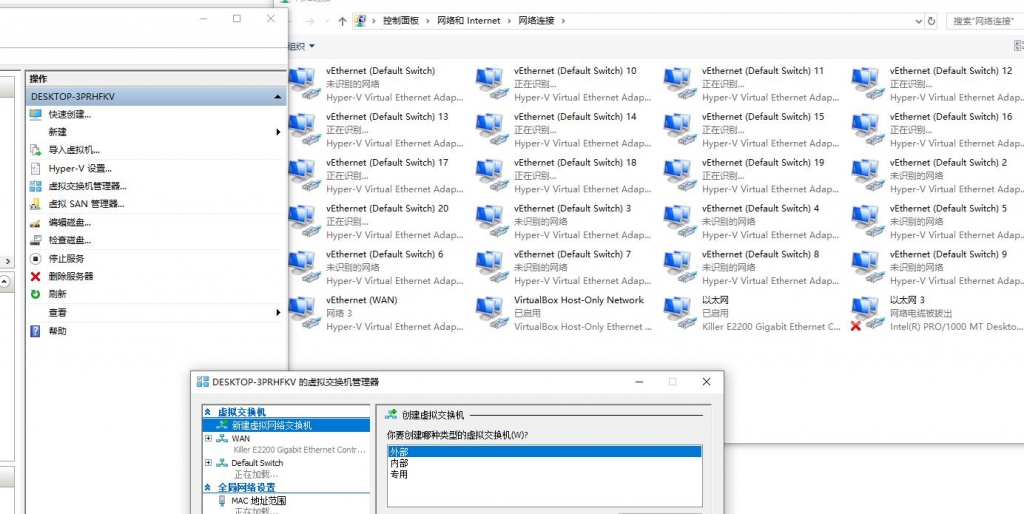Image resolution: width=1024 pixels, height=514 pixels.
Task: Choose 外部 switch type in list
Action: tap(544, 451)
